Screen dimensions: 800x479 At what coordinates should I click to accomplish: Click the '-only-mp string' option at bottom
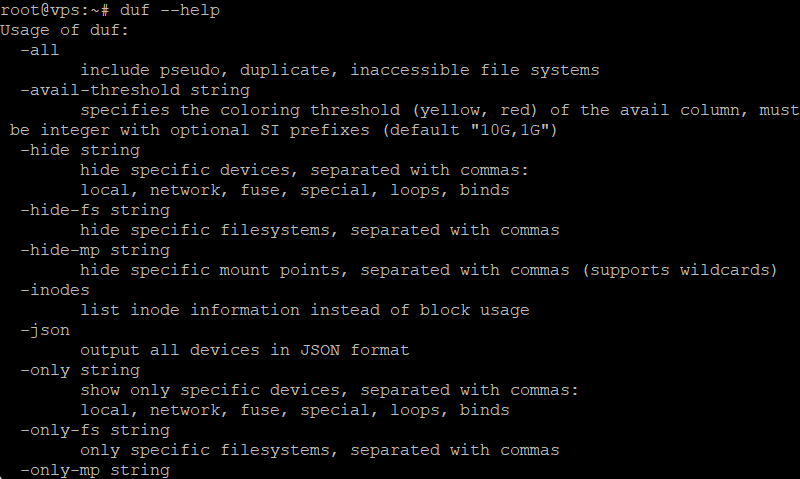coord(95,470)
